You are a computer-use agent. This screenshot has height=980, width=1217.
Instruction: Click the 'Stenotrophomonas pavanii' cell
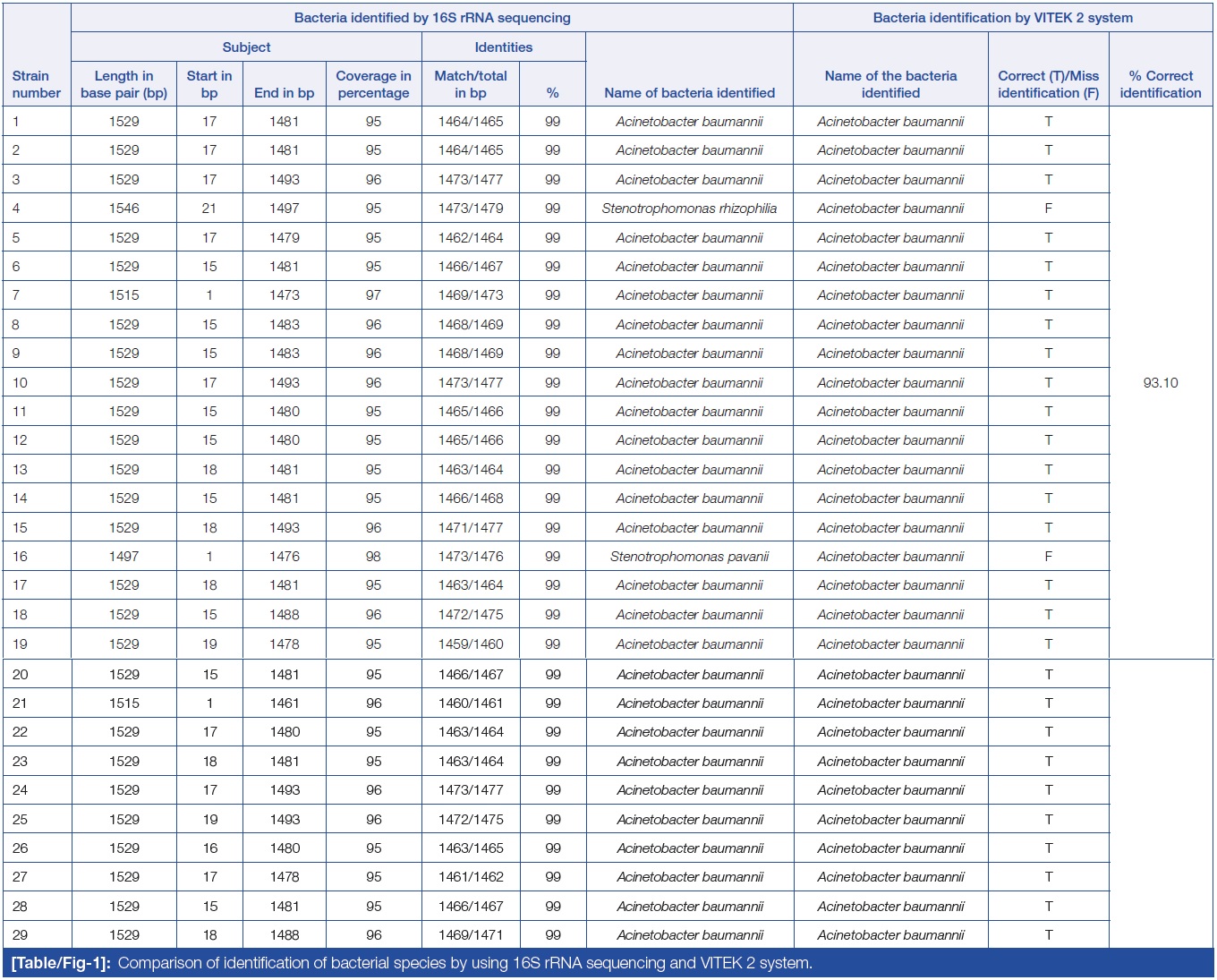click(x=689, y=557)
